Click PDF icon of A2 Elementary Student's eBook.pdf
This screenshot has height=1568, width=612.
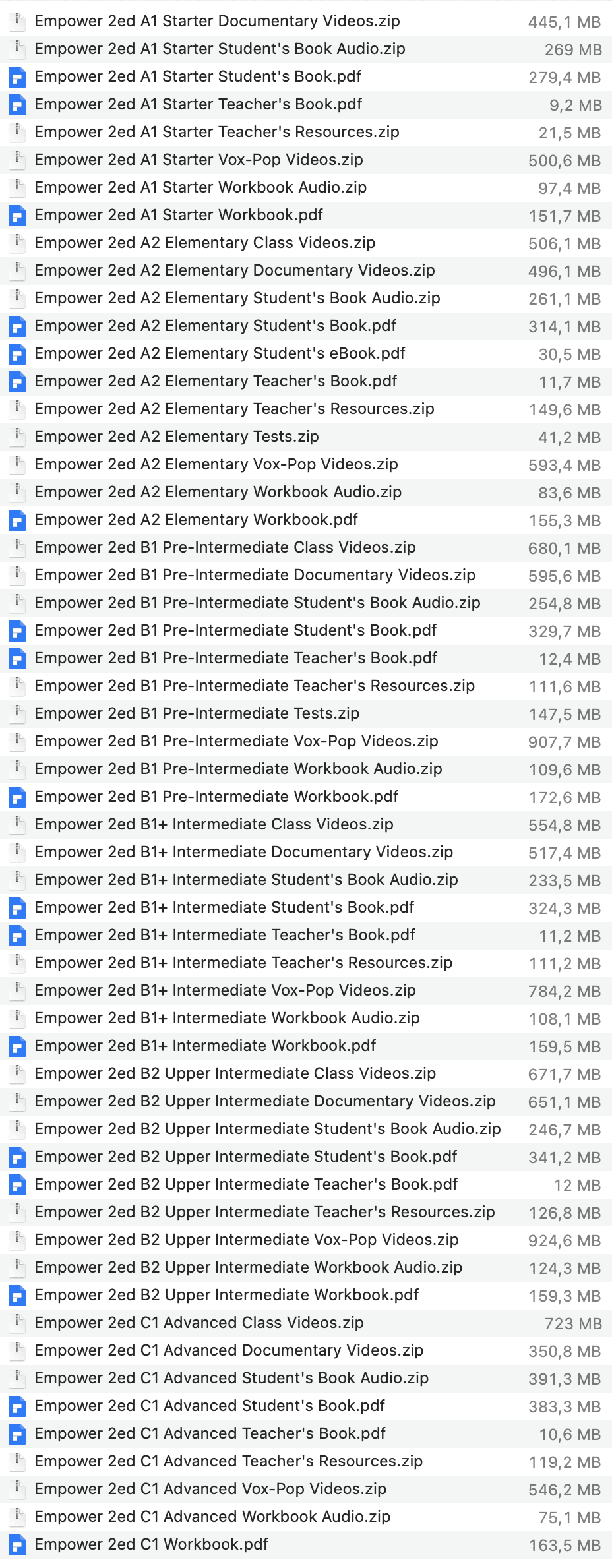coord(17,354)
